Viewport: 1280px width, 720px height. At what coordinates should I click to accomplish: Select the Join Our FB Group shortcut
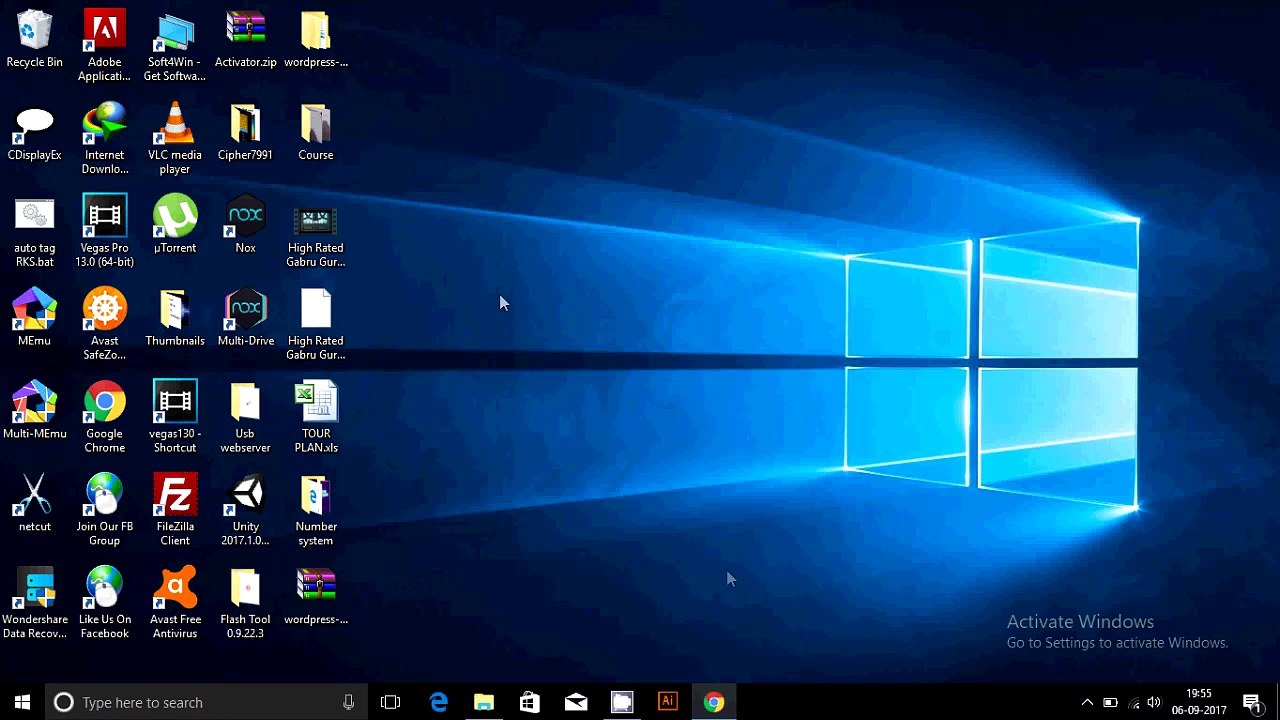click(105, 511)
